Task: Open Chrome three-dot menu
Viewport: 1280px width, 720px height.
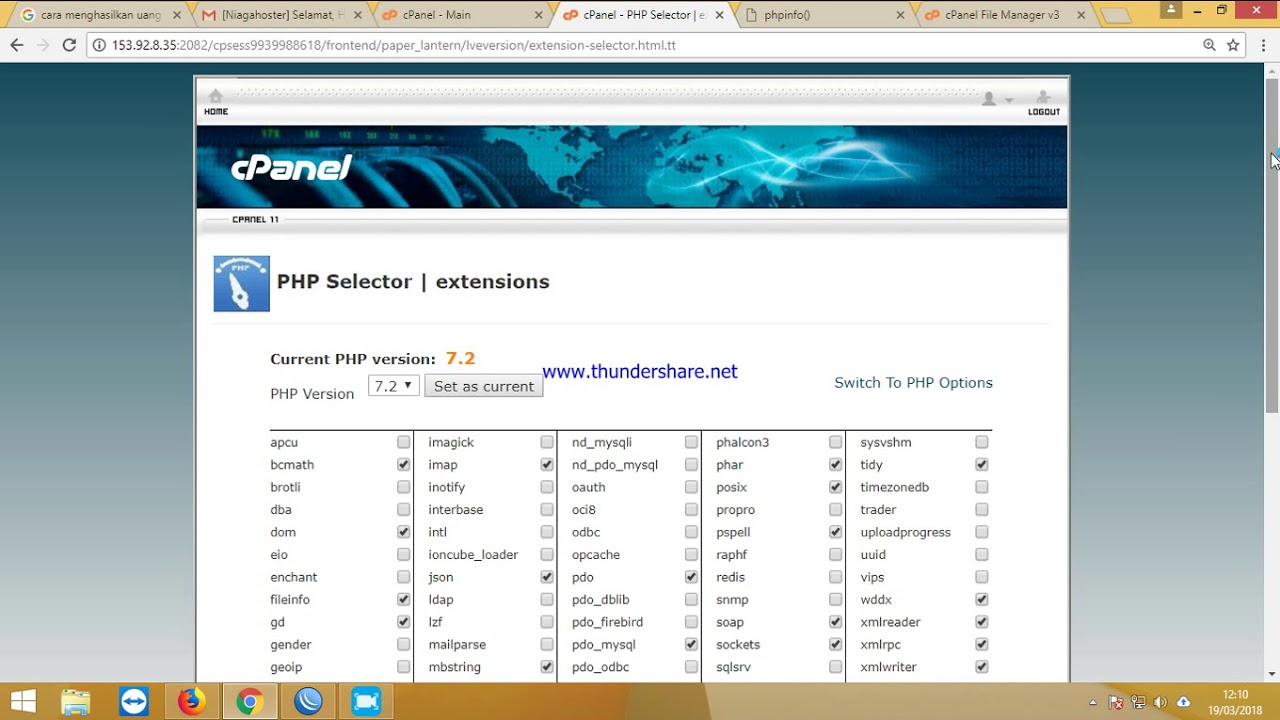Action: [1262, 45]
